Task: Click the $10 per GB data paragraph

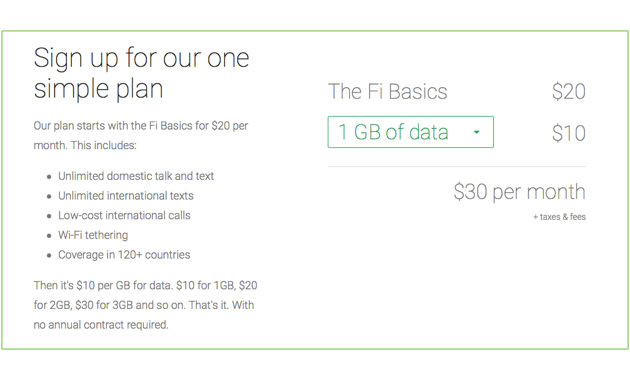Action: coord(145,305)
